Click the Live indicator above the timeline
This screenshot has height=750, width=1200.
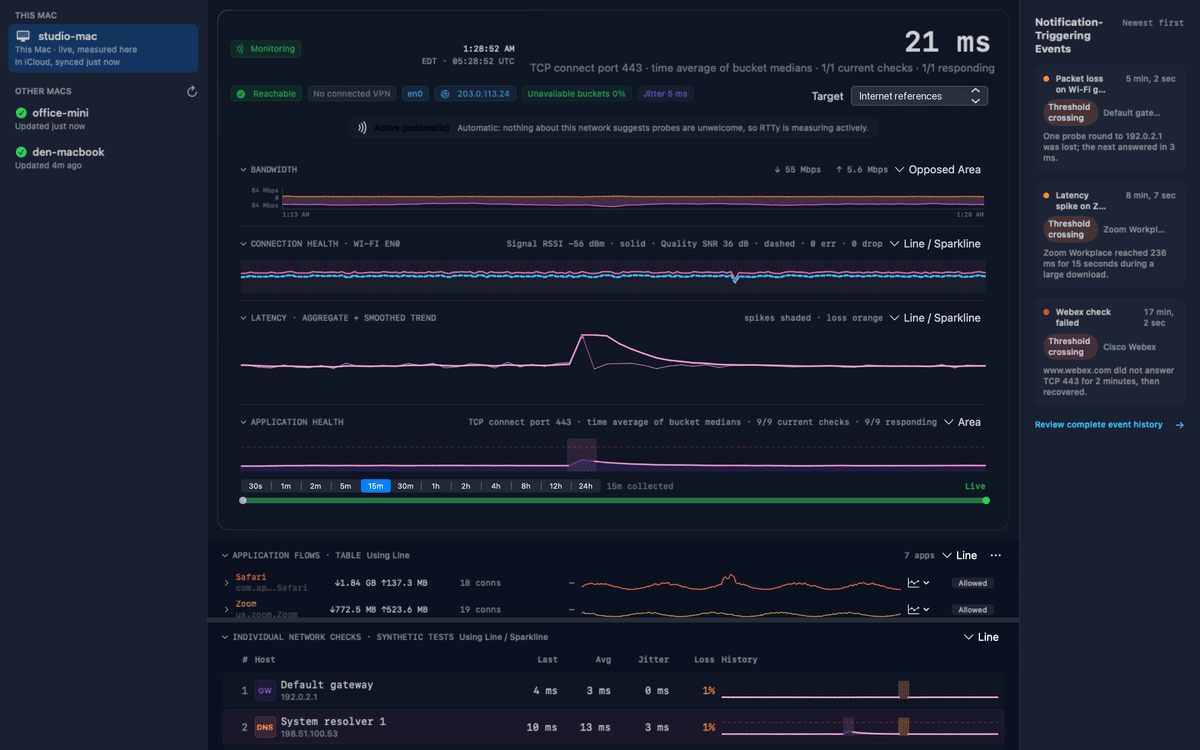[x=974, y=486]
